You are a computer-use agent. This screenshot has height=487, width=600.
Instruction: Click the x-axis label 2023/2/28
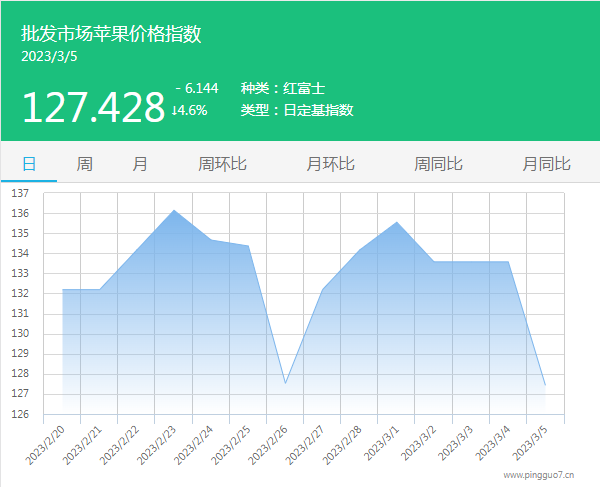(x=342, y=445)
